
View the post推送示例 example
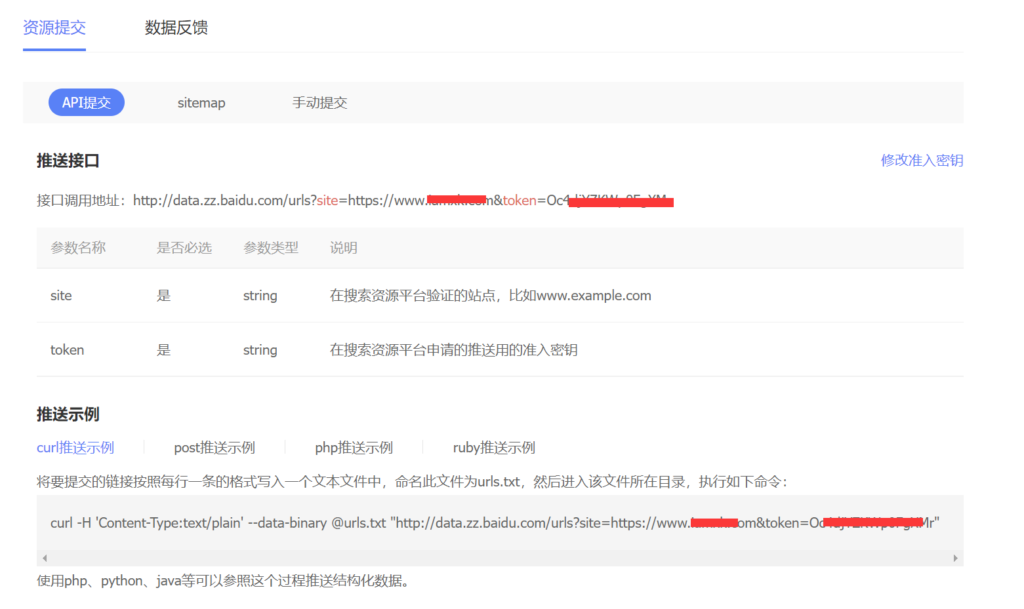coord(214,447)
